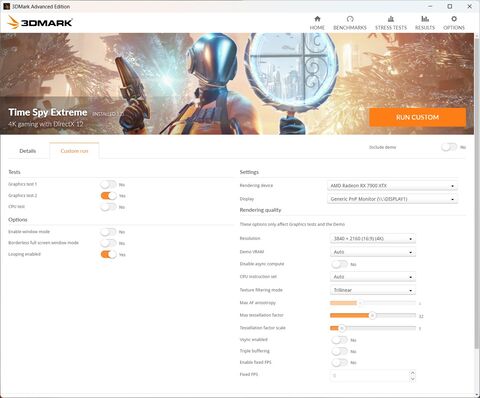480x398 pixels.
Task: Click the Time Spy Extreme title
Action: [48, 112]
